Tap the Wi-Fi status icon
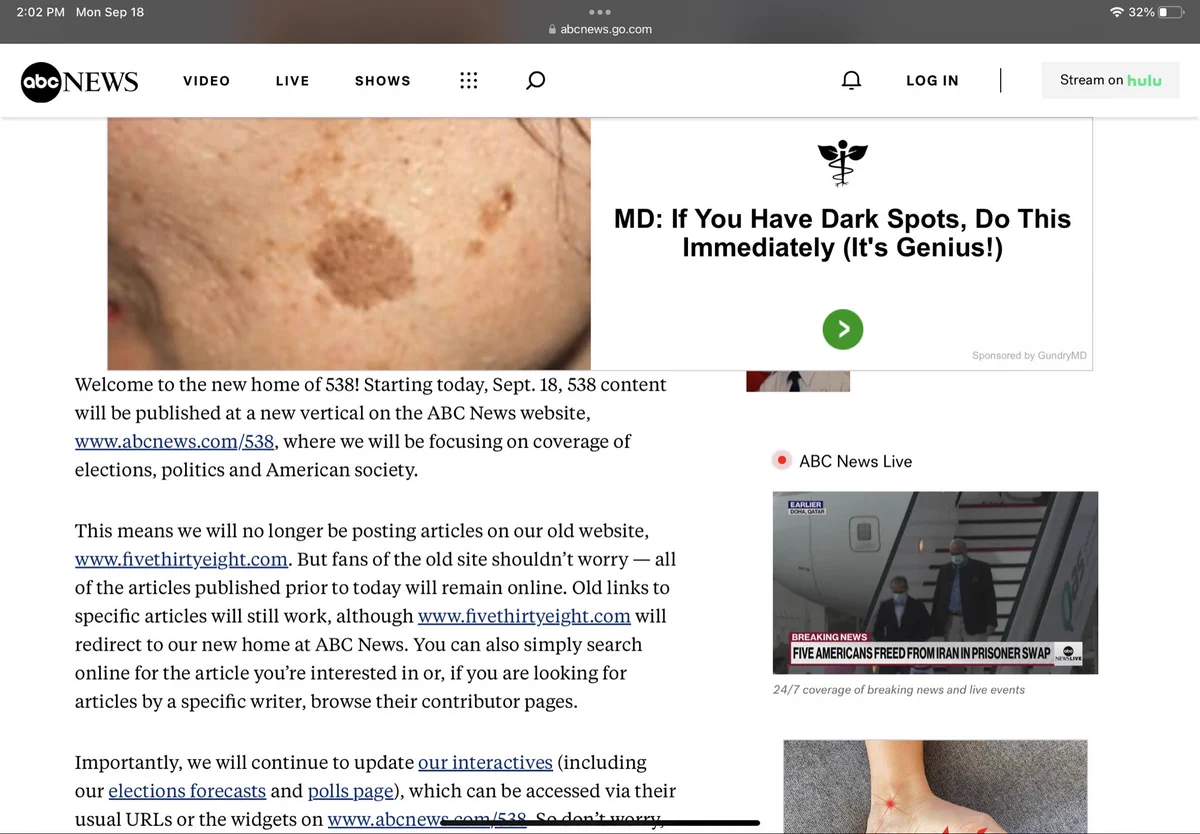Image resolution: width=1200 pixels, height=834 pixels. (x=1116, y=12)
